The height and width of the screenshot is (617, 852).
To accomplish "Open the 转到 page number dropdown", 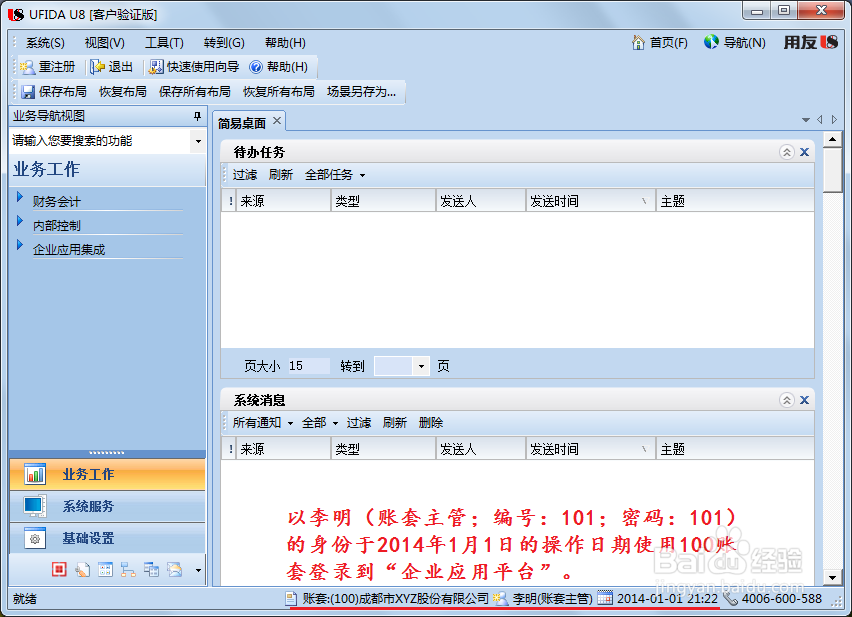I will 421,366.
